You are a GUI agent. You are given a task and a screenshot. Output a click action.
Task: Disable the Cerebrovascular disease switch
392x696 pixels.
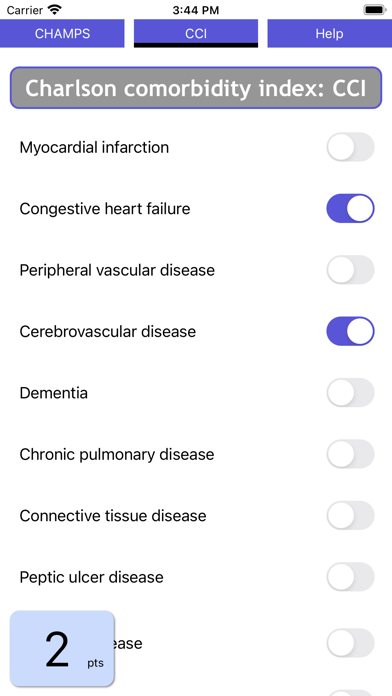pyautogui.click(x=350, y=331)
